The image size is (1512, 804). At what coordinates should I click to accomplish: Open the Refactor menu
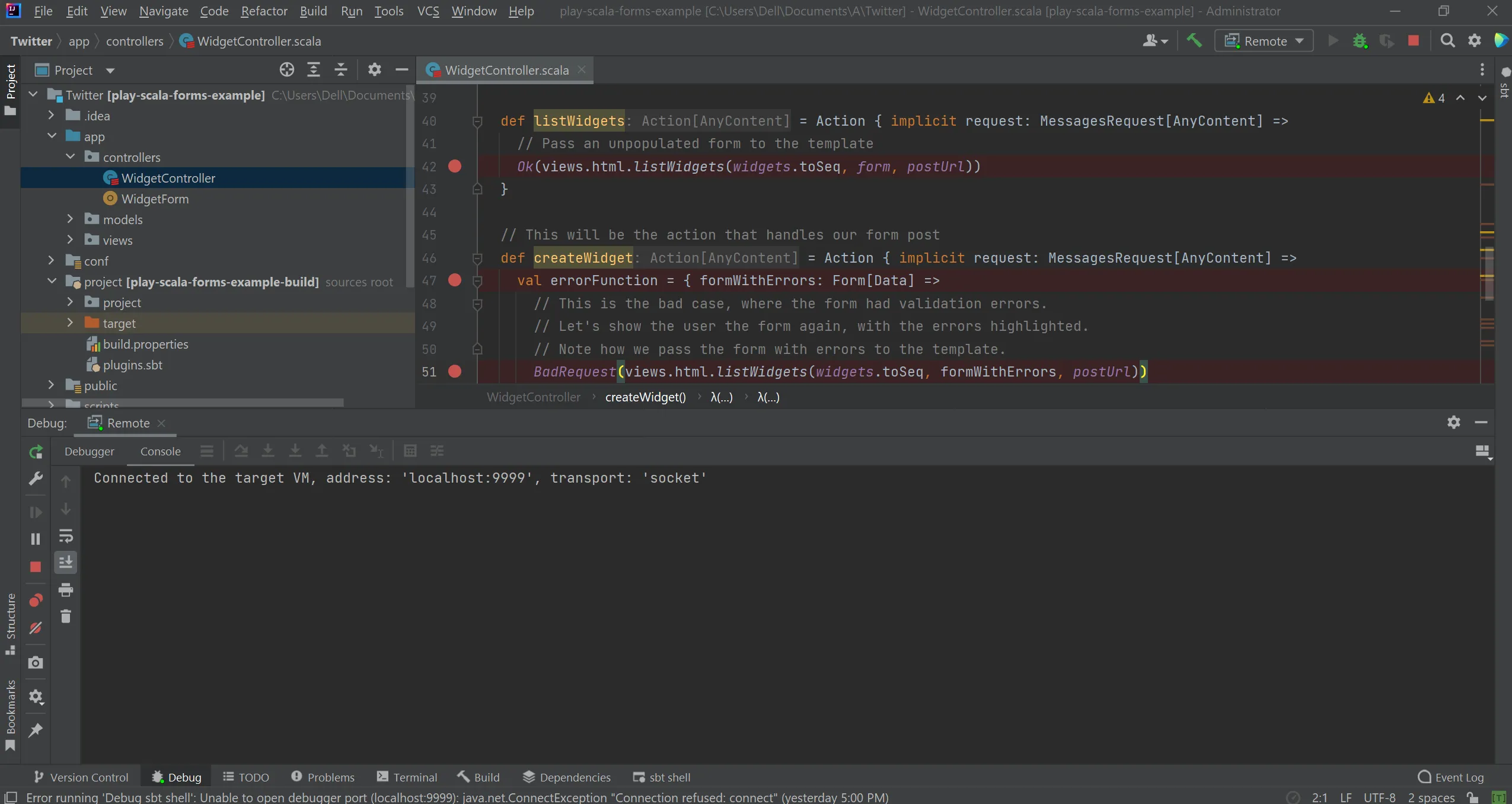(264, 11)
